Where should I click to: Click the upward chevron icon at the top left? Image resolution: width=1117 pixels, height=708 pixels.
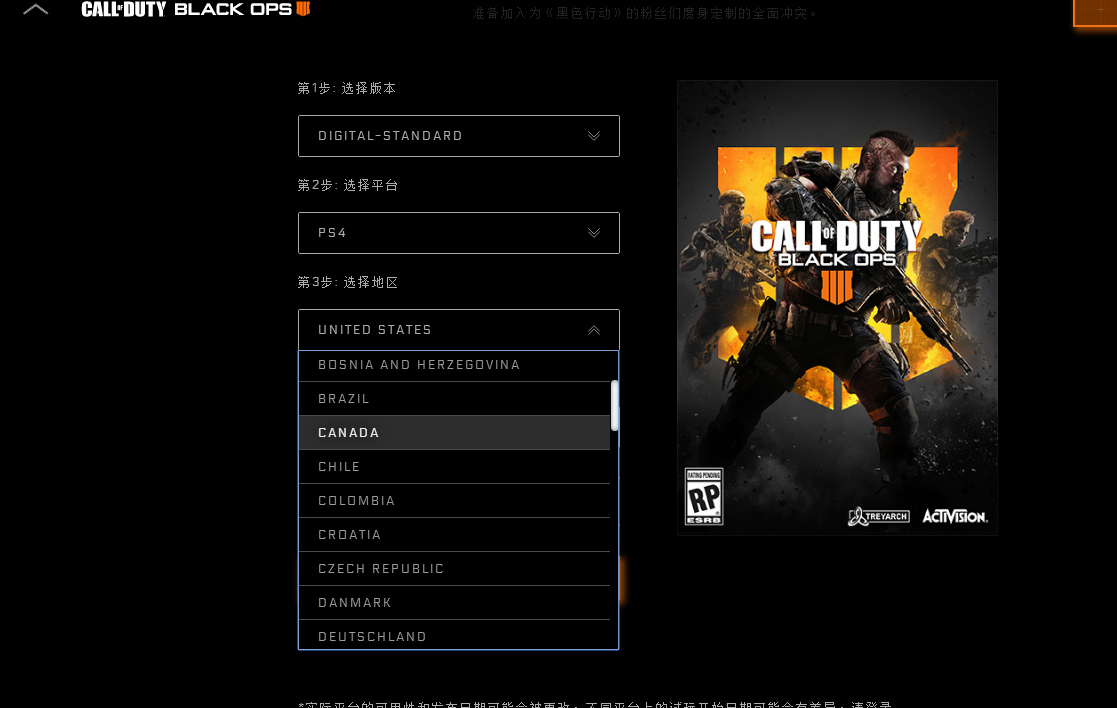[36, 9]
